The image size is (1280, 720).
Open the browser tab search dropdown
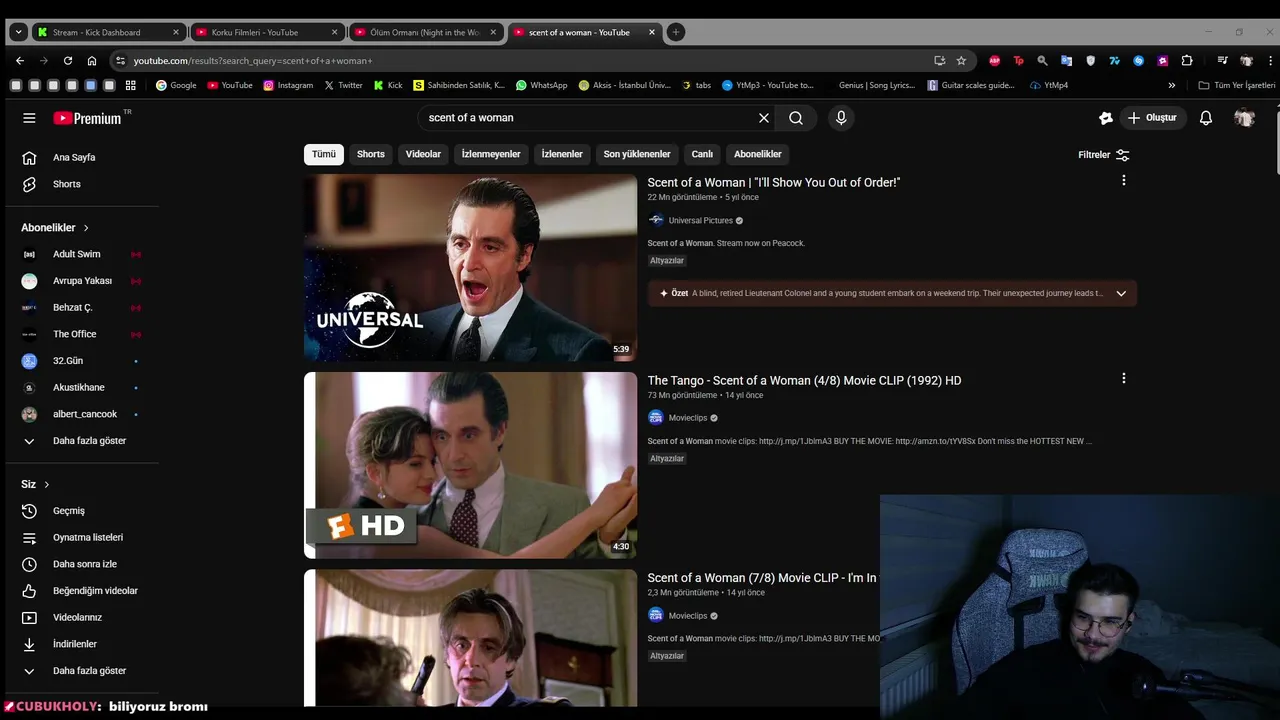[x=18, y=32]
